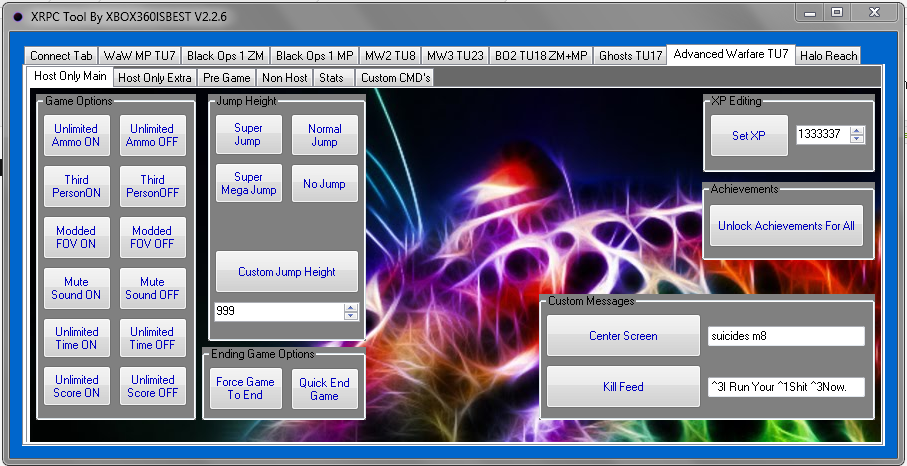
Task: Click the Set XP button
Action: coord(748,135)
